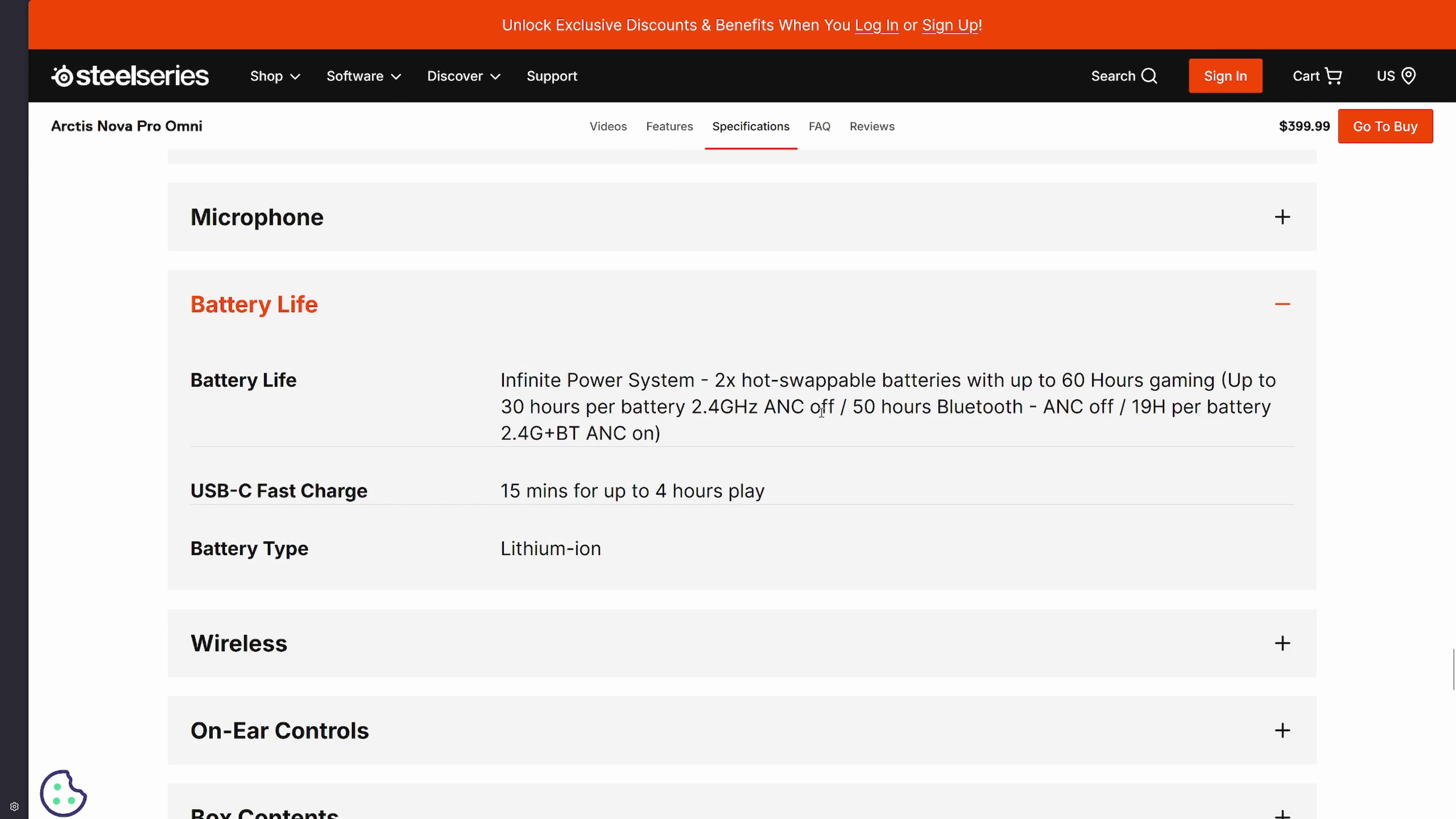Click the page scrollbar thumb
The width and height of the screenshot is (1456, 819).
[1454, 669]
